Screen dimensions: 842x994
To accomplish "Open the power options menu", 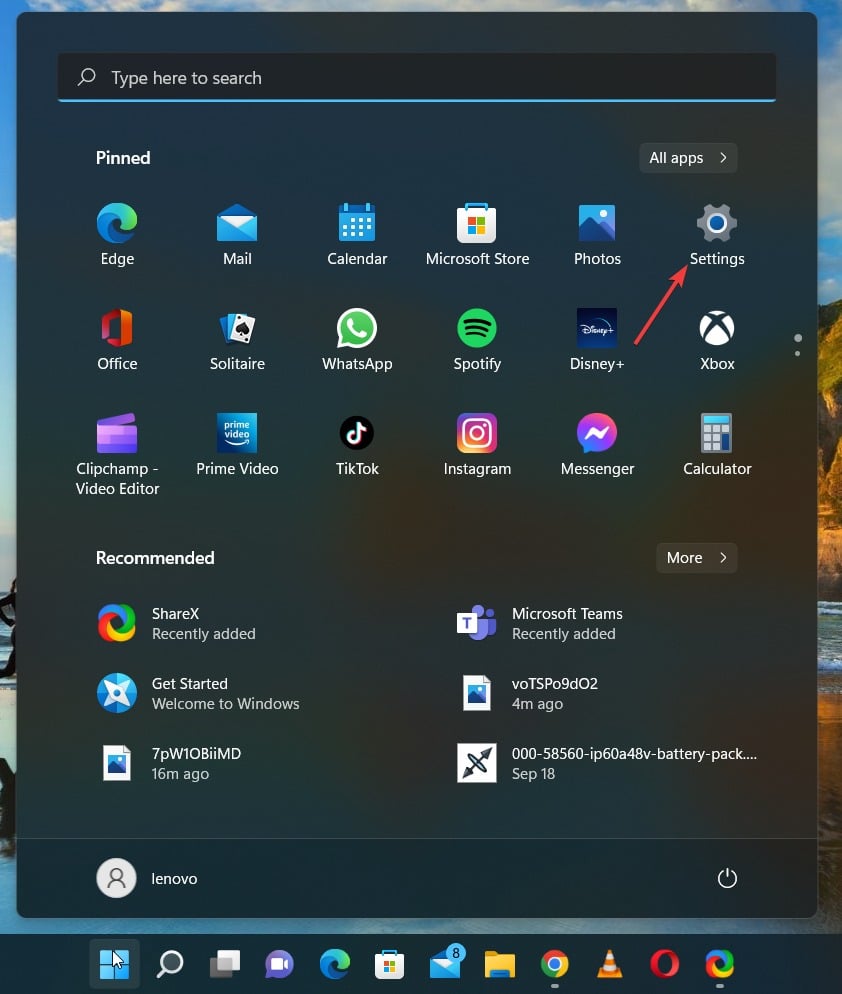I will pyautogui.click(x=727, y=878).
